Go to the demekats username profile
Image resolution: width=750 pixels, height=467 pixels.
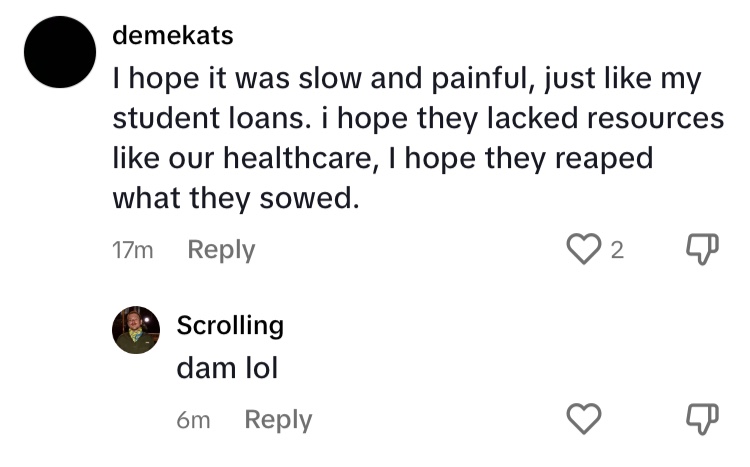(173, 36)
